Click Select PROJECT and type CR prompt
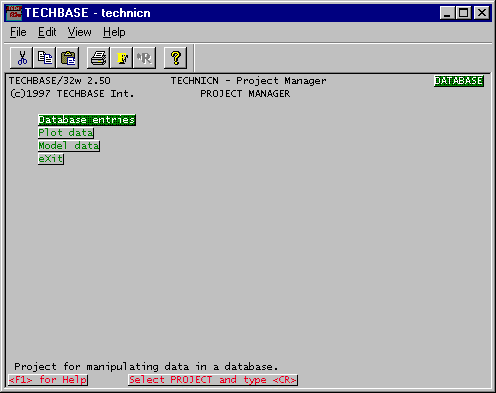 pos(213,380)
